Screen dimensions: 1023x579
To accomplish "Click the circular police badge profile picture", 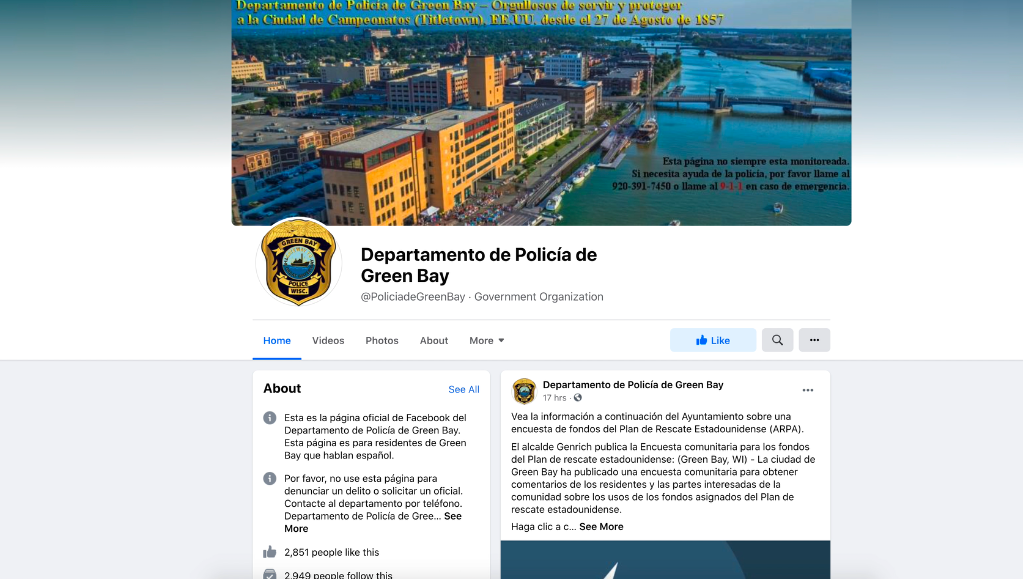I will coord(299,262).
